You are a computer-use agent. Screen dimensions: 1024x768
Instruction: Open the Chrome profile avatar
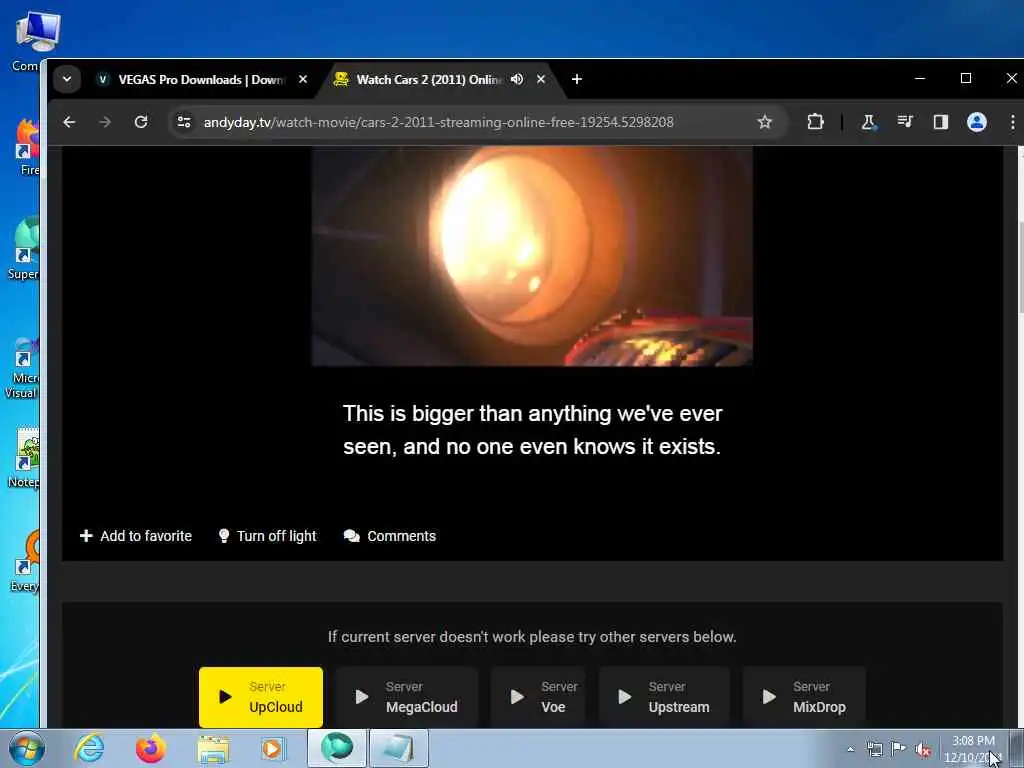tap(977, 122)
